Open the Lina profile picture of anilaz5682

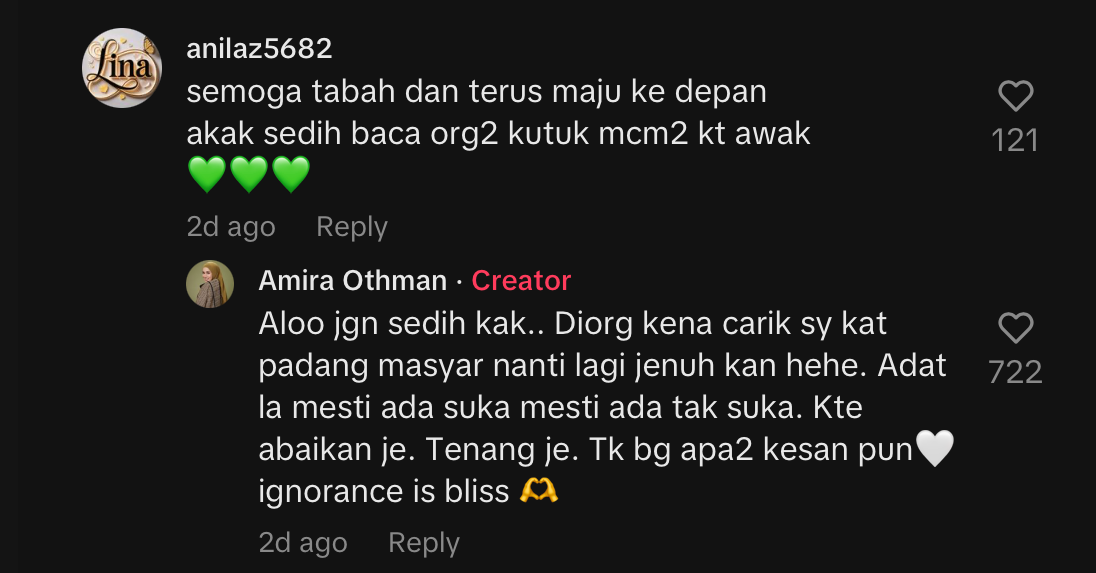point(122,68)
